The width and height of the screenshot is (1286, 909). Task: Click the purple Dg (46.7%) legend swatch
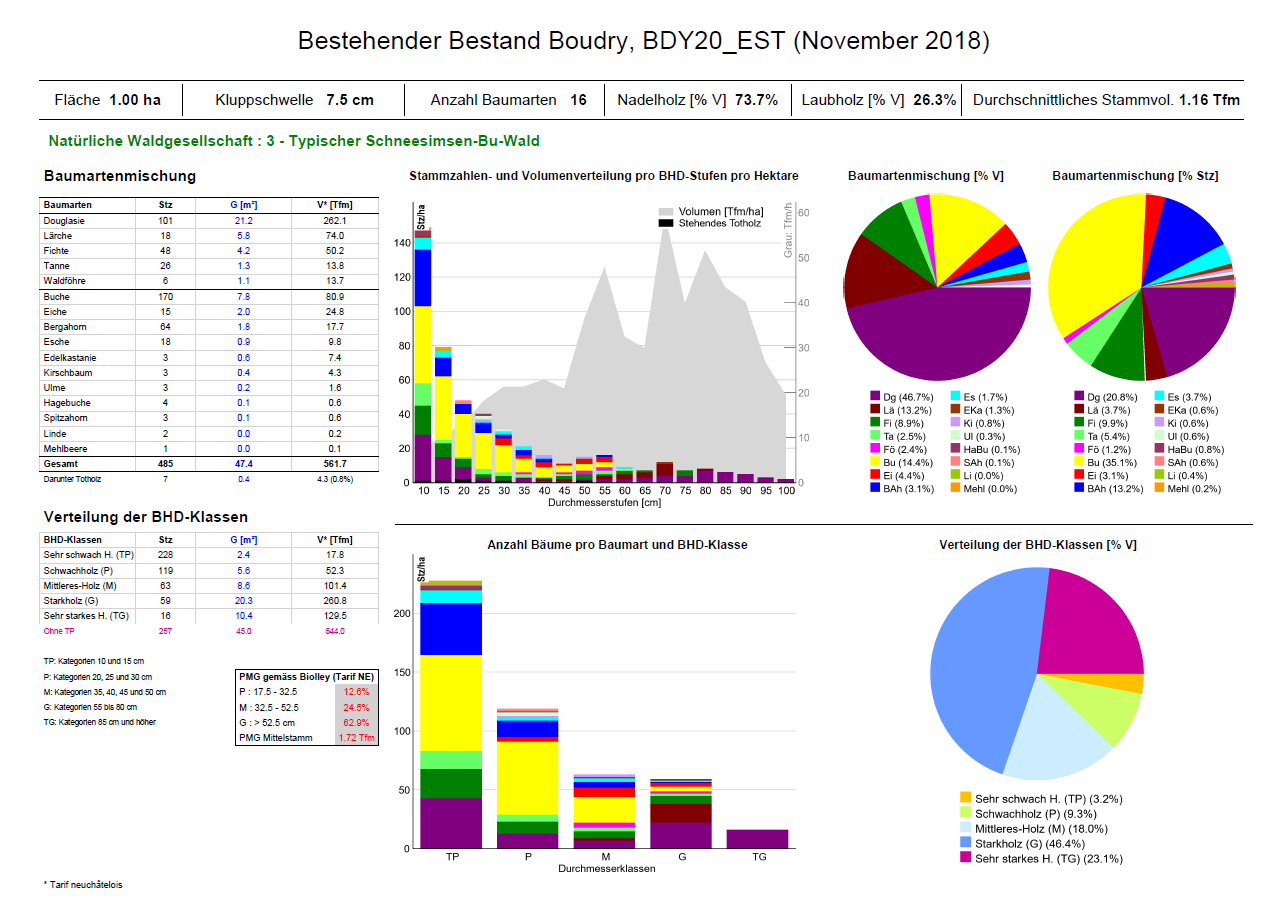pos(875,397)
